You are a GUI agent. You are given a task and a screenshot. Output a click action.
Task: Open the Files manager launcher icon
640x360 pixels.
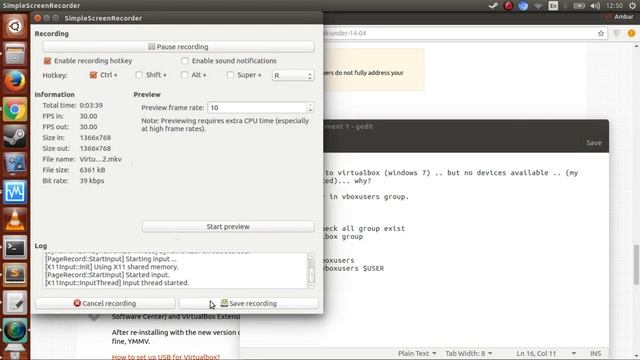pyautogui.click(x=15, y=54)
